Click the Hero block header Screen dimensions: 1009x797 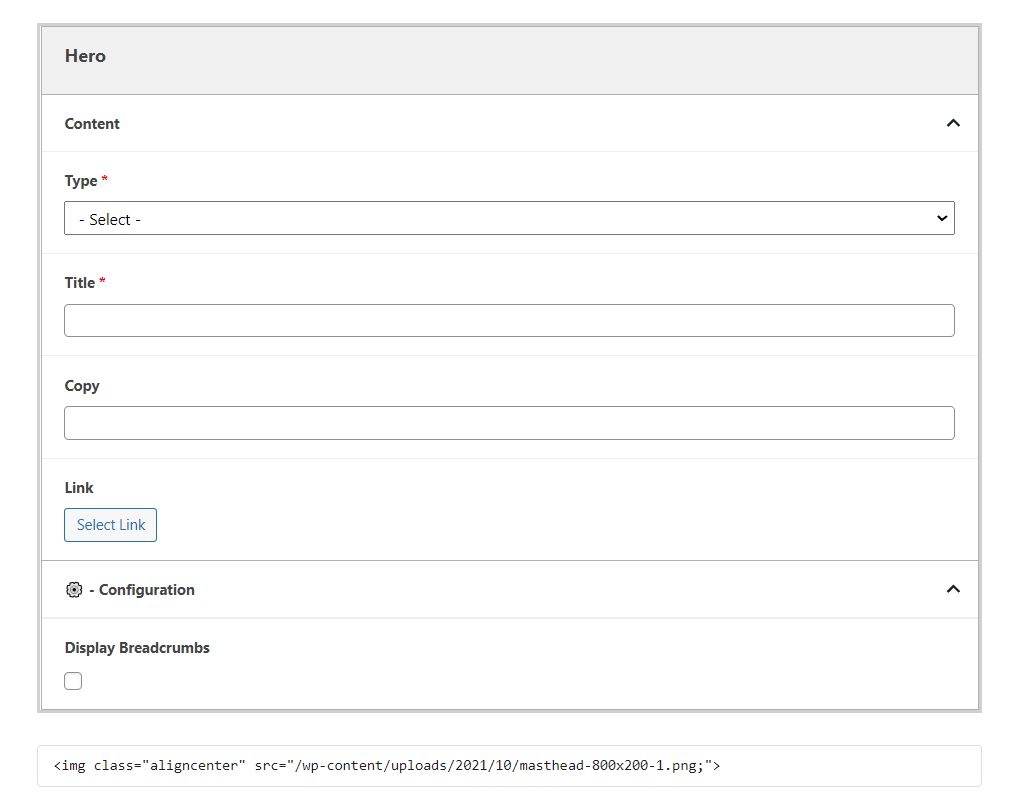tap(85, 56)
